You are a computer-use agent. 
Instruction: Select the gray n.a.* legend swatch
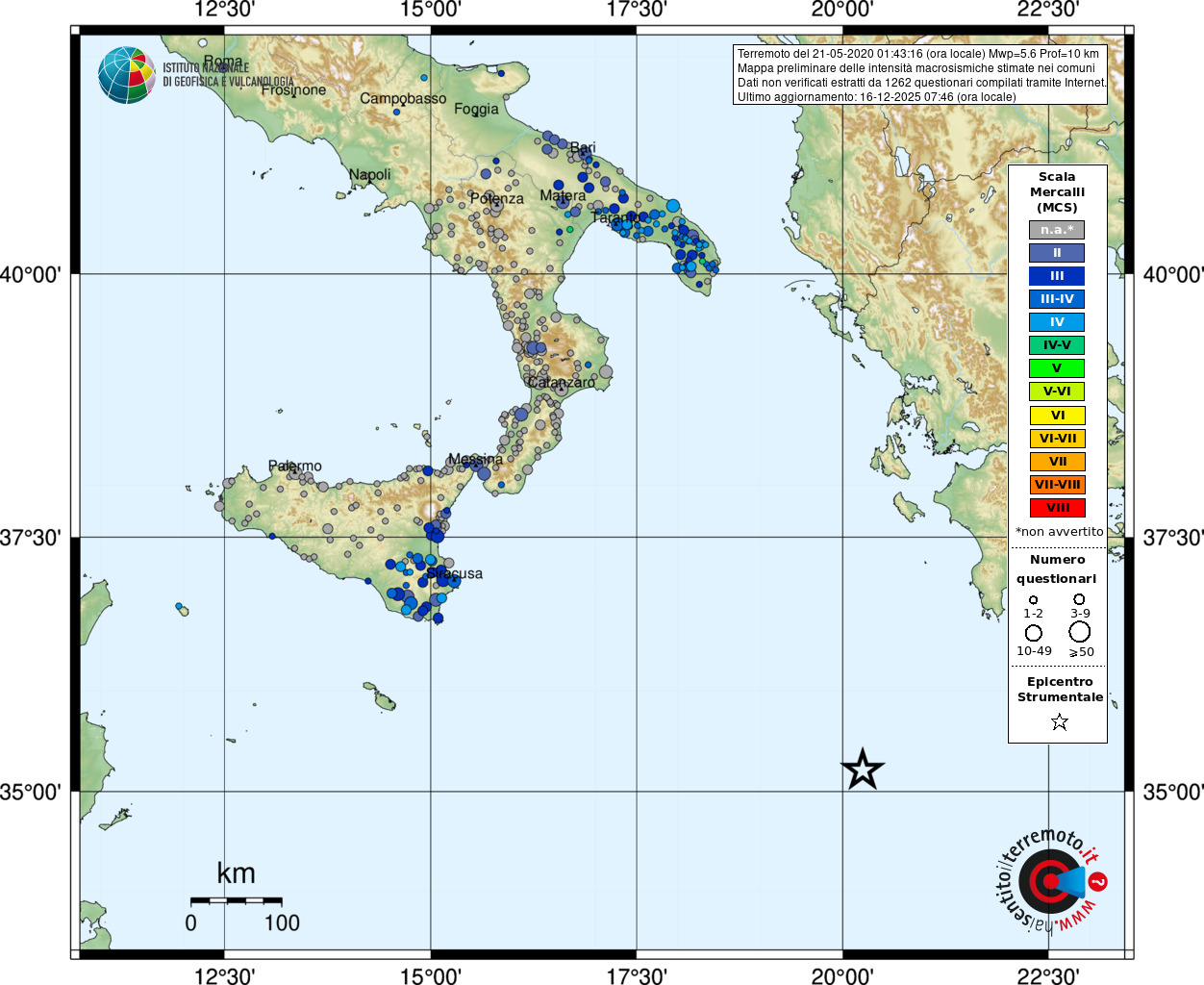pyautogui.click(x=1057, y=230)
